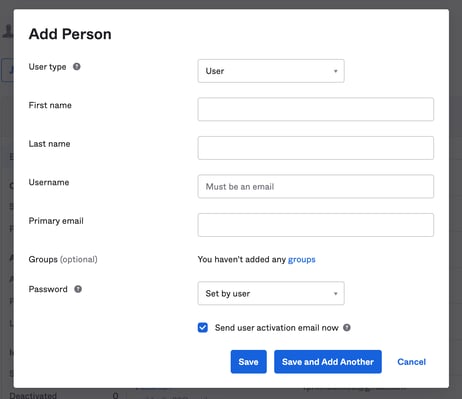The image size is (462, 399).
Task: Click the help icon beside User type
Action: point(77,67)
